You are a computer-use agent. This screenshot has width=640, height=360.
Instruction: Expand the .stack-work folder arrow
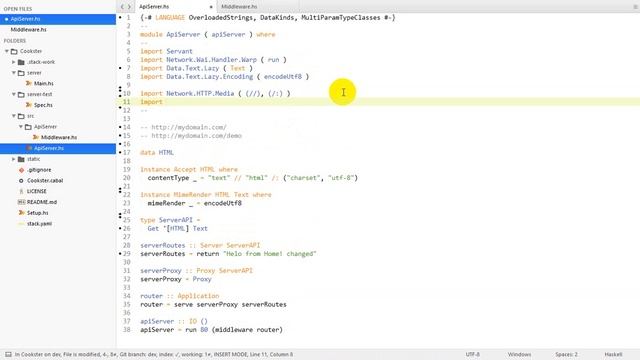13,62
